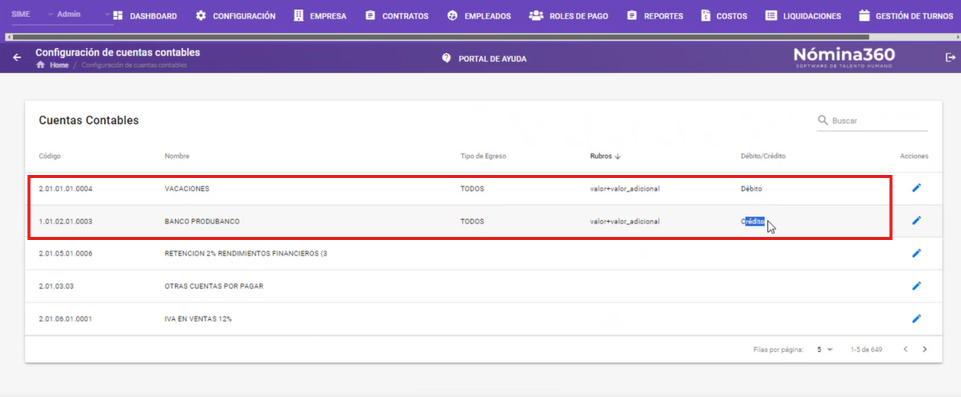This screenshot has width=961, height=397.
Task: Edit the OTRAS CUENTAS POR PAGAR row
Action: (916, 285)
